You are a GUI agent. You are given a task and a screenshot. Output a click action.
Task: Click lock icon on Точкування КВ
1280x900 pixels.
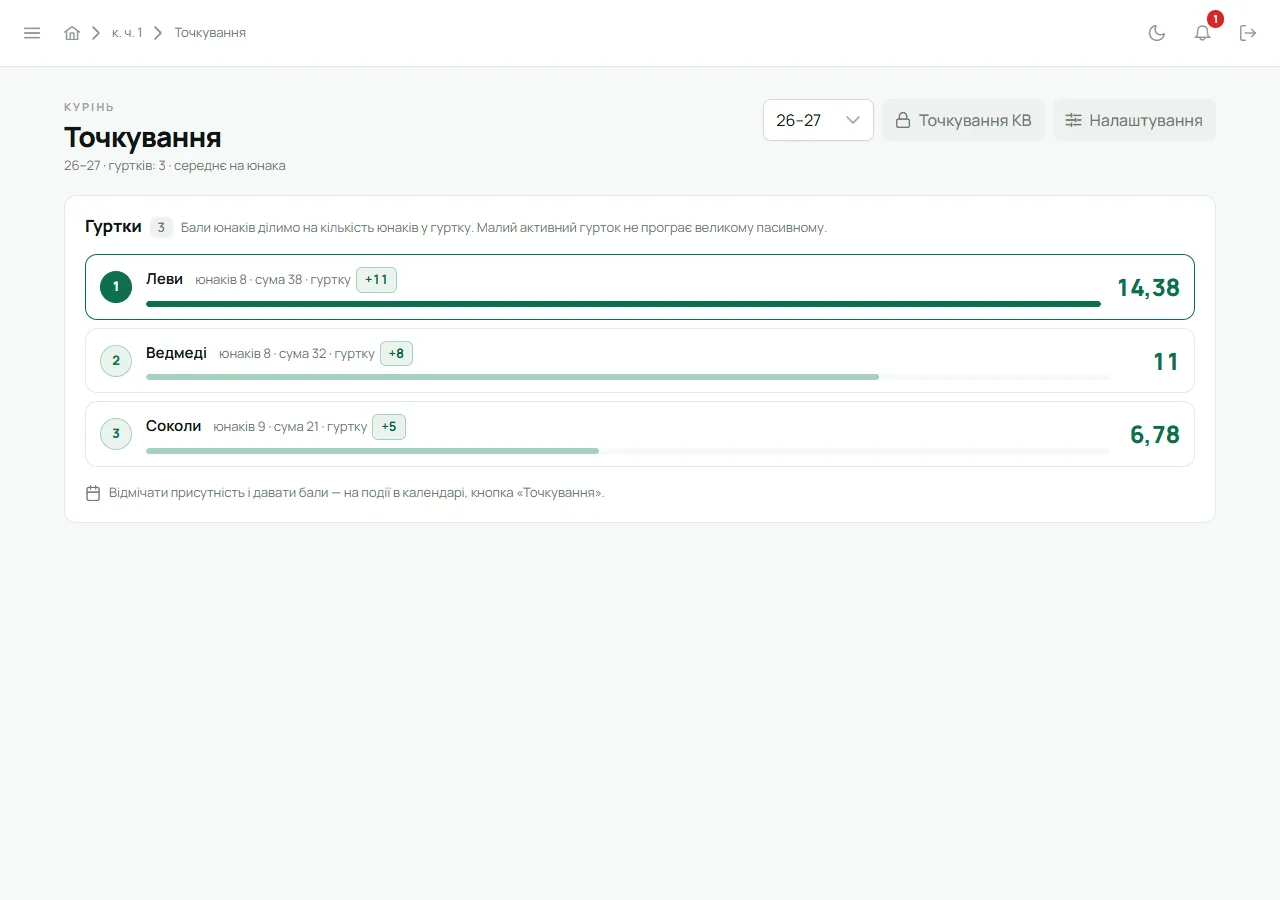tap(903, 120)
